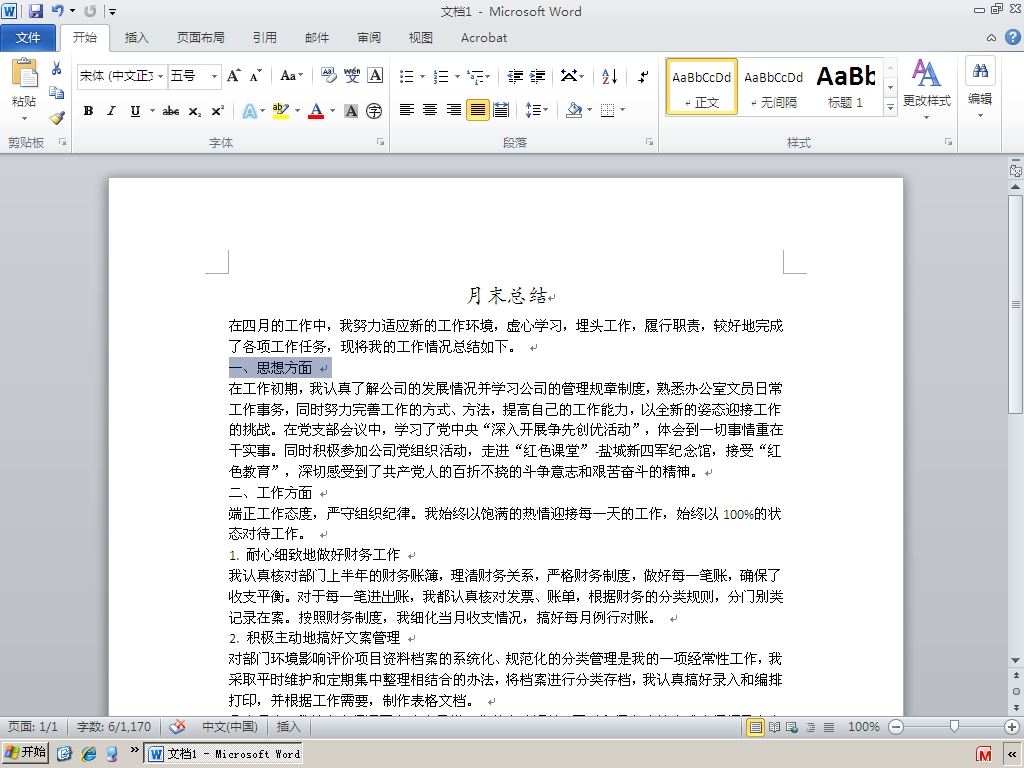This screenshot has width=1024, height=768.
Task: Switch to the 引用 (References) tab
Action: click(x=264, y=38)
